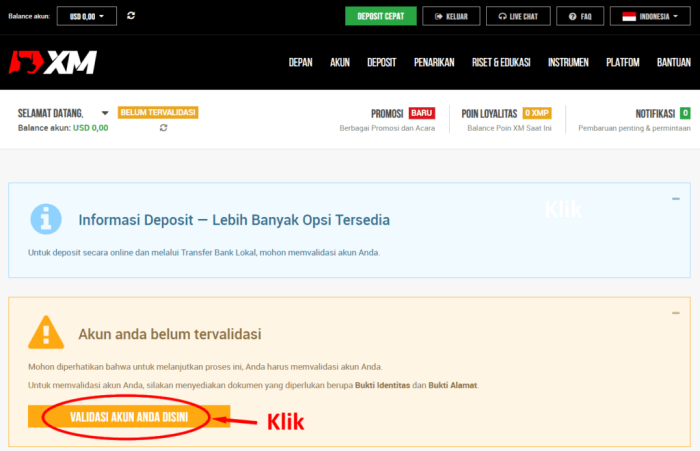Click the bold 'Bukti Identitas' text

pyautogui.click(x=382, y=385)
